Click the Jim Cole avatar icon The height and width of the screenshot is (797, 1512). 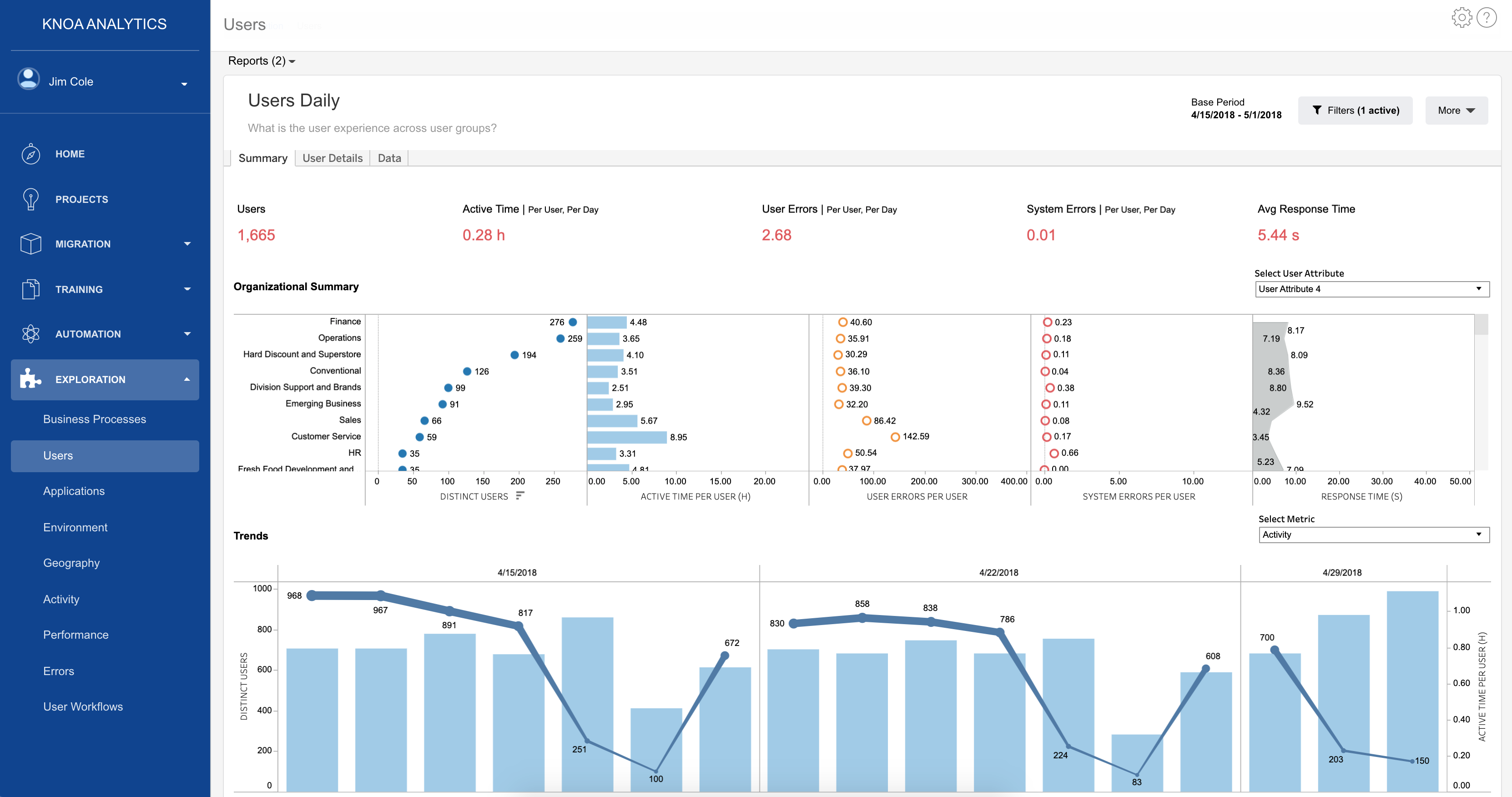click(28, 79)
